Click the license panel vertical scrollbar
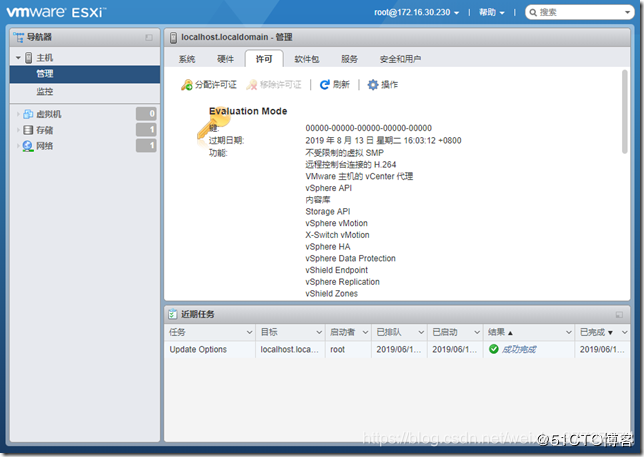This screenshot has height=457, width=644. point(624,112)
